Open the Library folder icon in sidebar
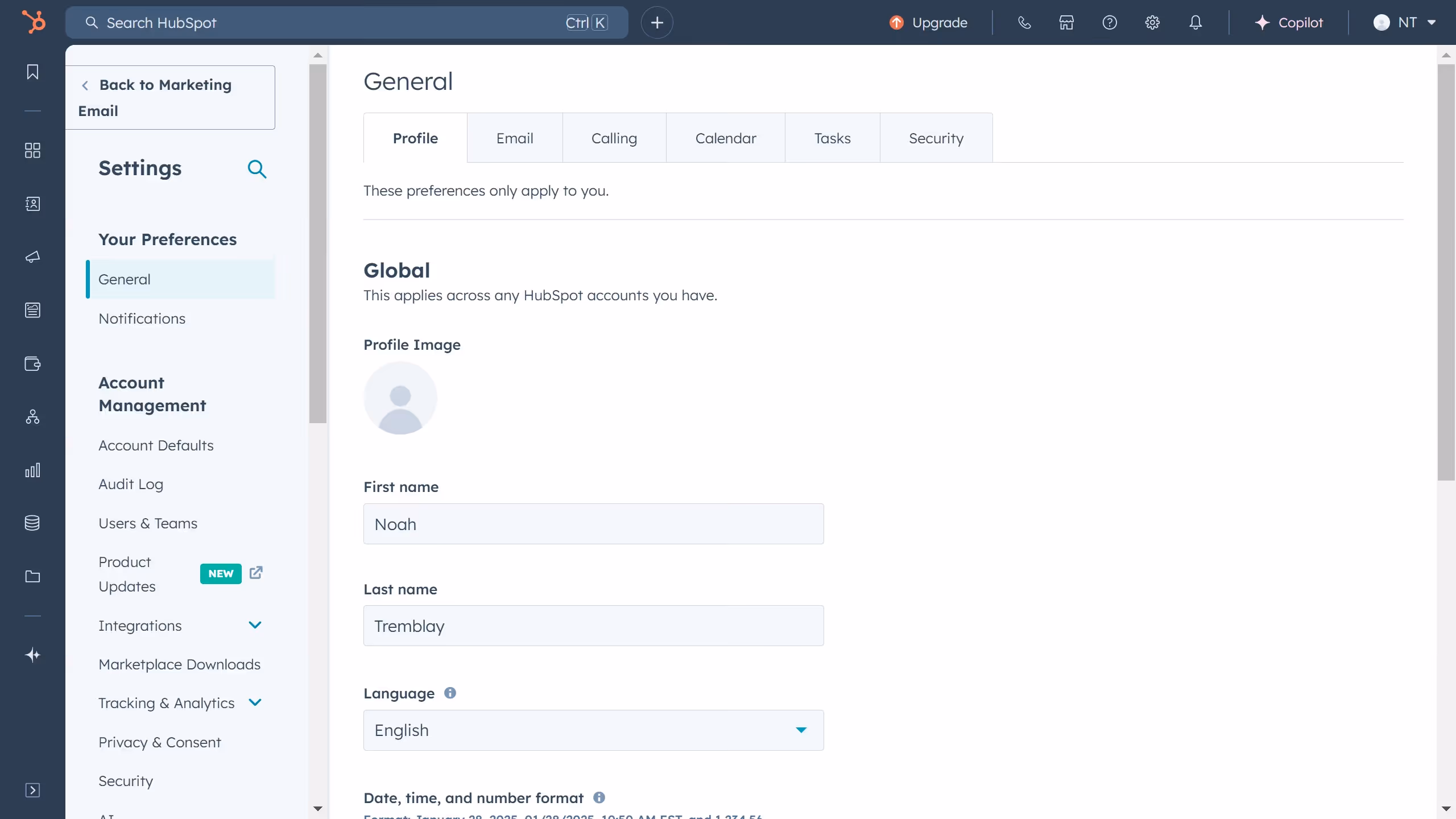Image resolution: width=1456 pixels, height=819 pixels. click(x=32, y=577)
